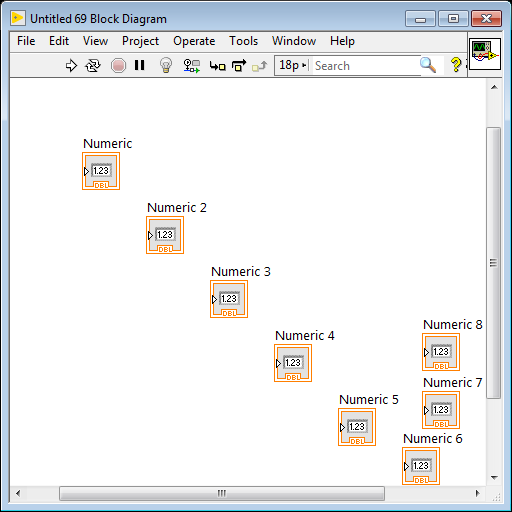The height and width of the screenshot is (512, 512).
Task: Open Context Help question mark
Action: (x=456, y=65)
